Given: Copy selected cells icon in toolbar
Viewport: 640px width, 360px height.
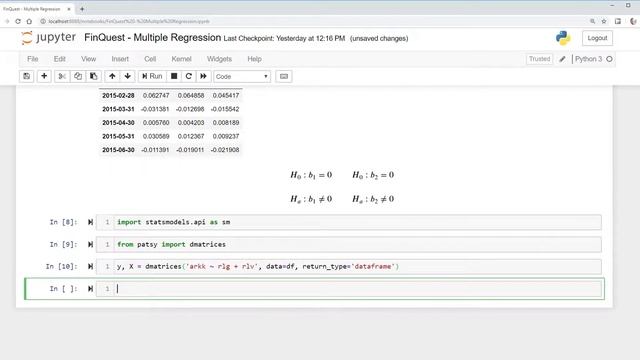Looking at the screenshot, I should tap(78, 76).
